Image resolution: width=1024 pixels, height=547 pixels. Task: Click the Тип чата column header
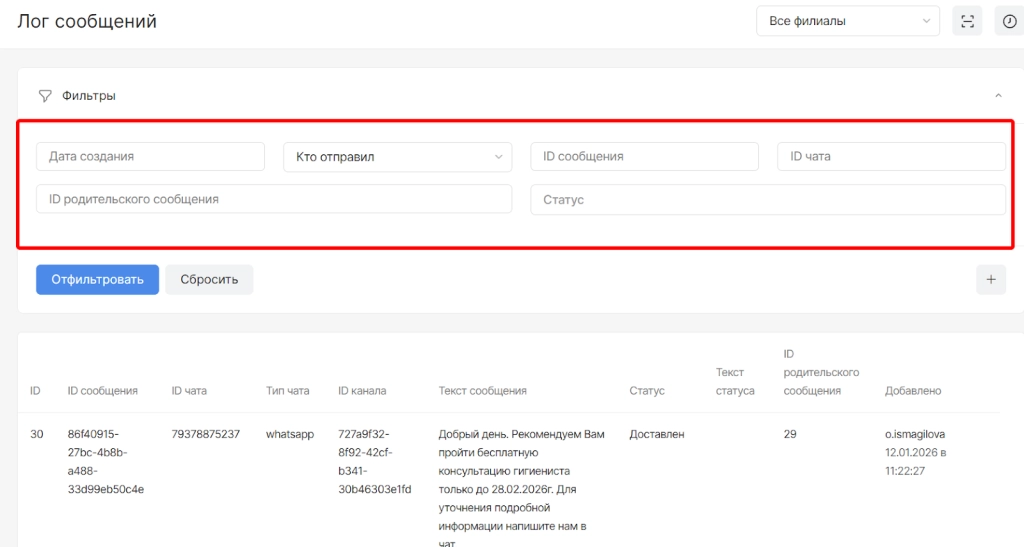point(288,391)
